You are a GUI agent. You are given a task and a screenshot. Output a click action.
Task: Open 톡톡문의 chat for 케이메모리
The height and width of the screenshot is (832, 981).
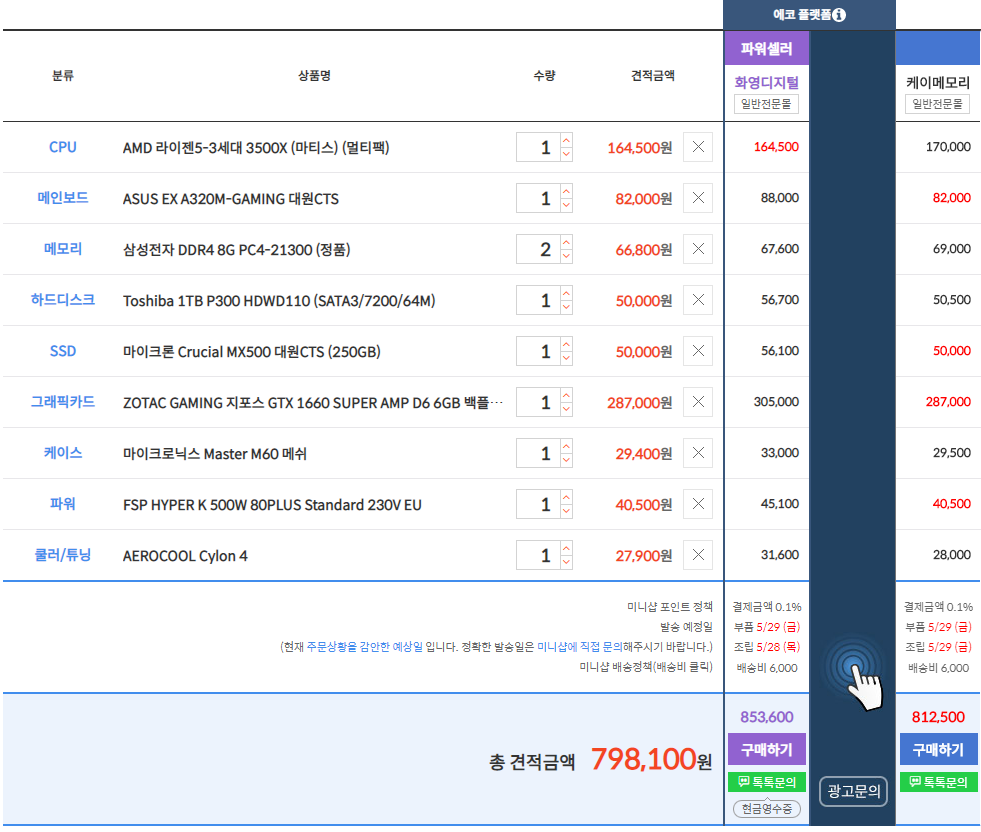[x=938, y=782]
